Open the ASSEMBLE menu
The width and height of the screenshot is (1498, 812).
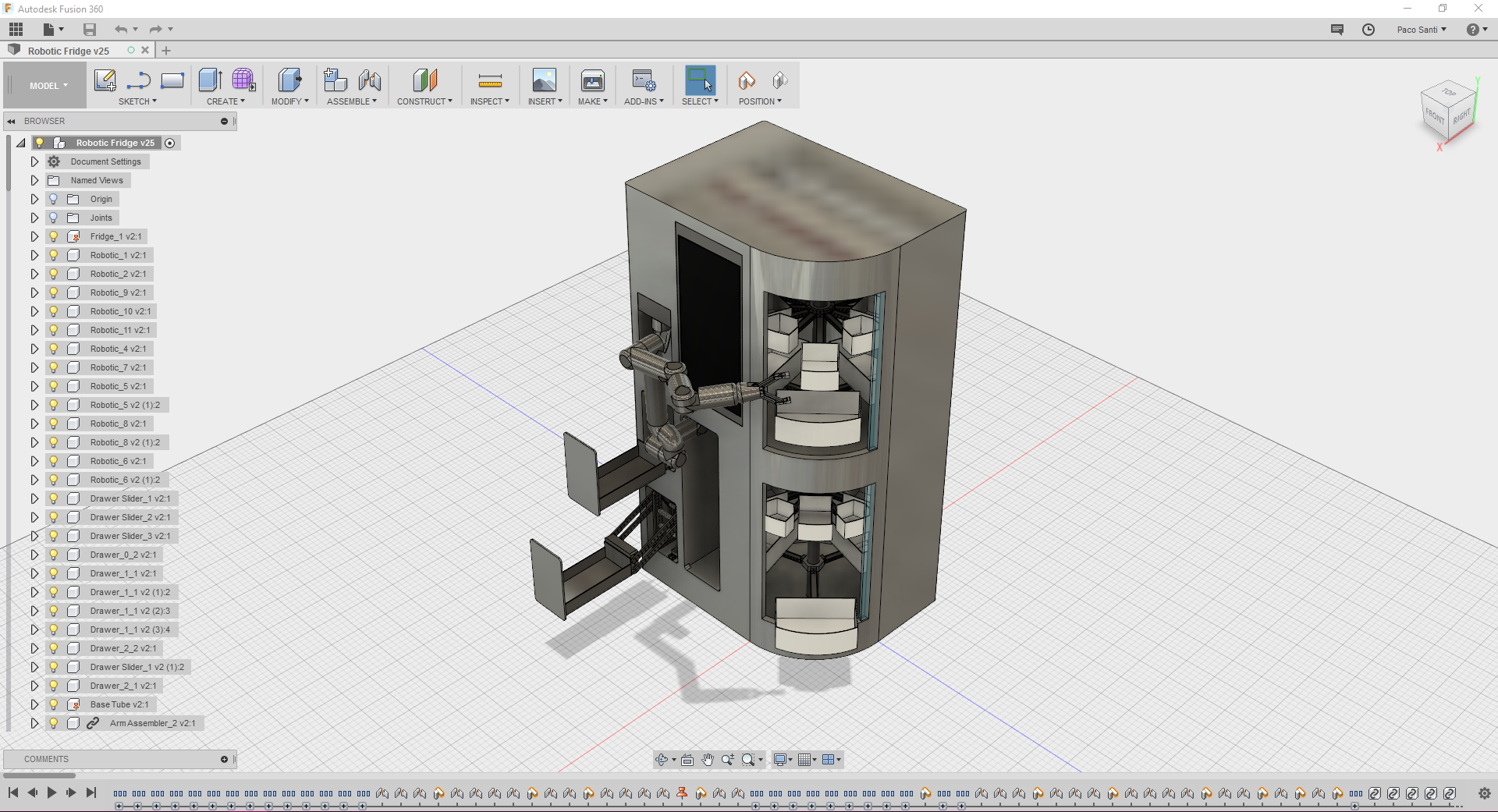[x=352, y=101]
